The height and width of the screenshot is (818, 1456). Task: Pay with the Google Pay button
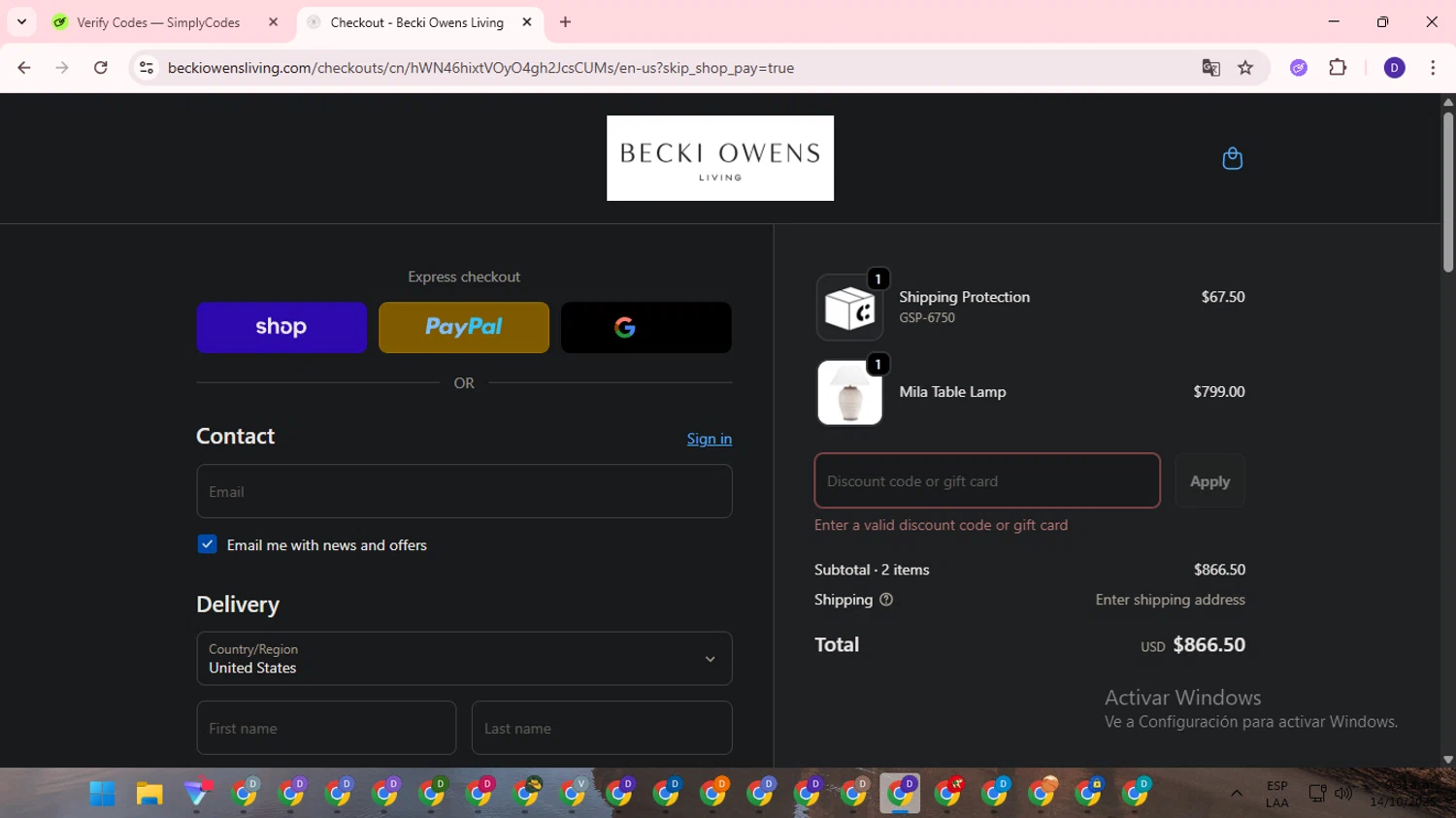(646, 327)
